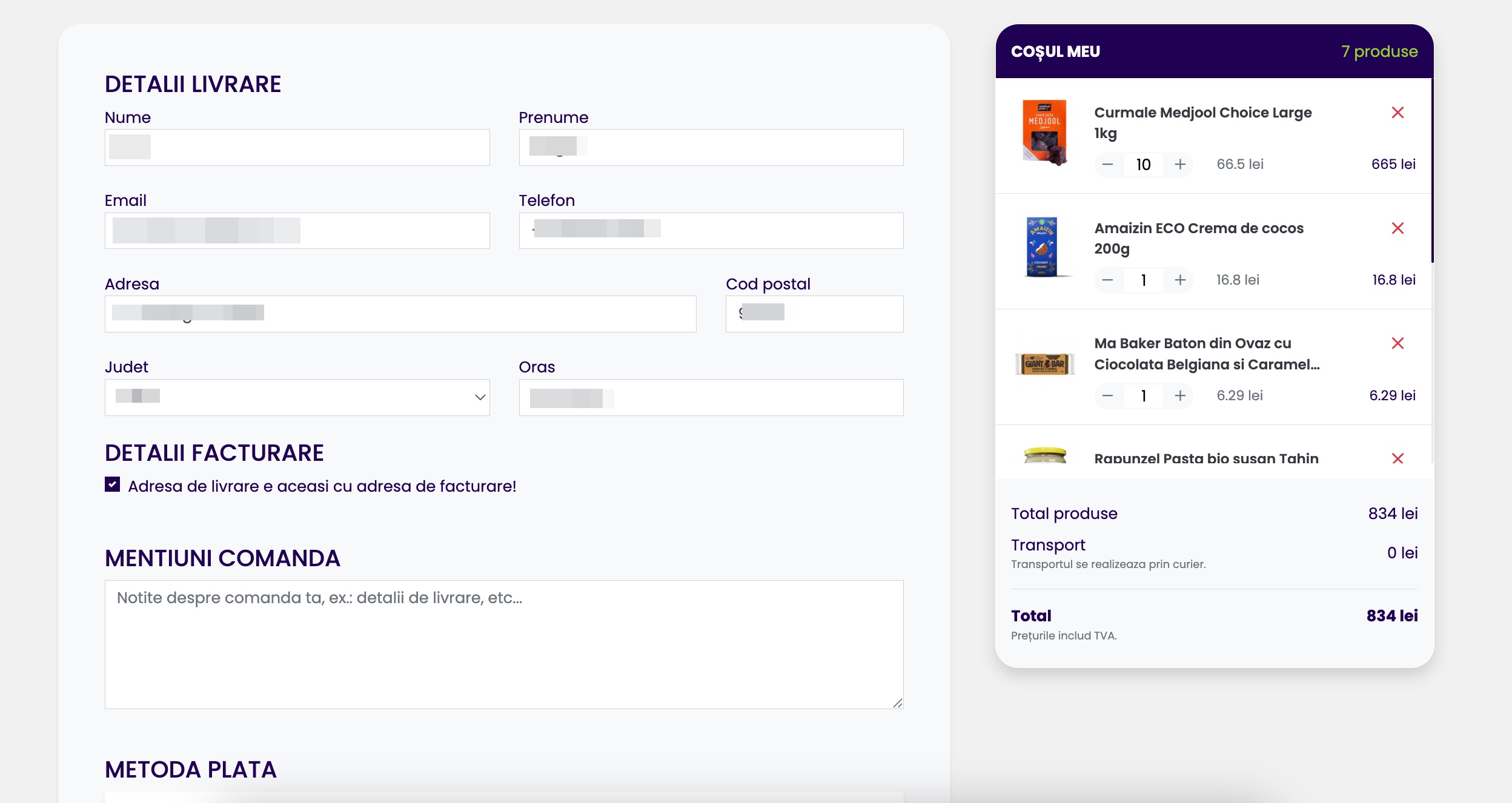Decrease Ma Baker Baton quantity
The height and width of the screenshot is (803, 1512).
[x=1108, y=396]
